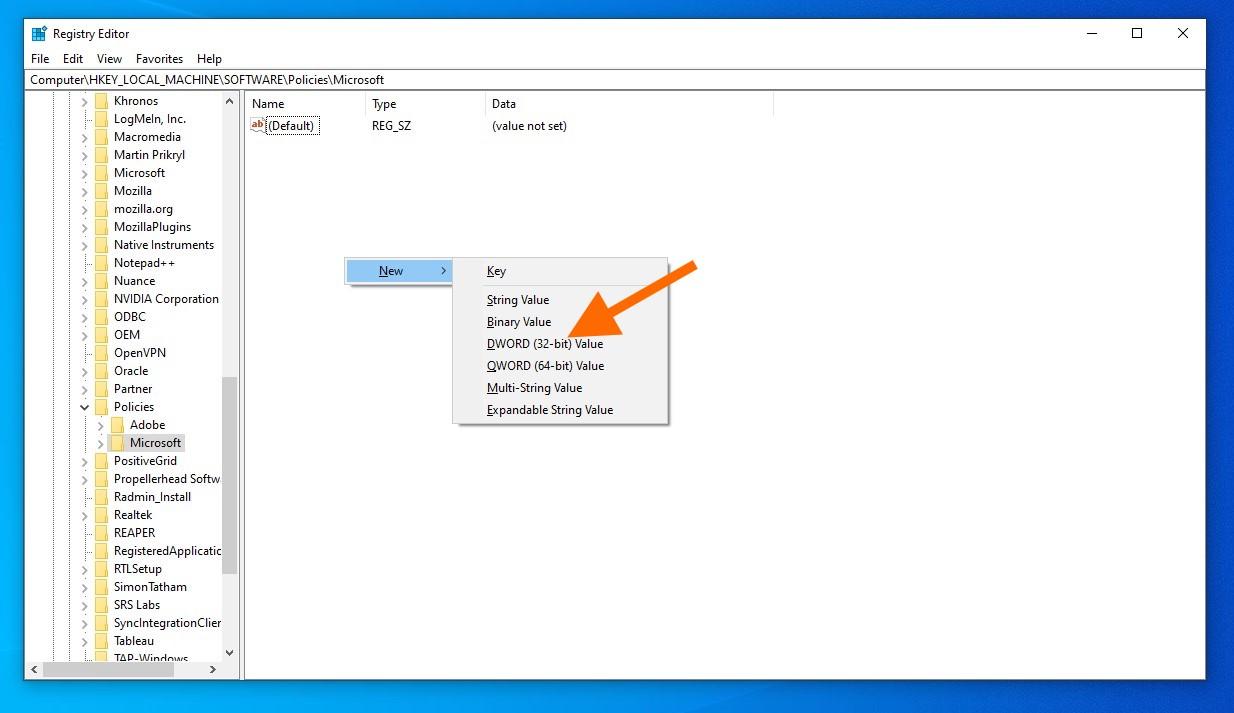The height and width of the screenshot is (713, 1234).
Task: Click the REG_SZ type cell
Action: (391, 126)
